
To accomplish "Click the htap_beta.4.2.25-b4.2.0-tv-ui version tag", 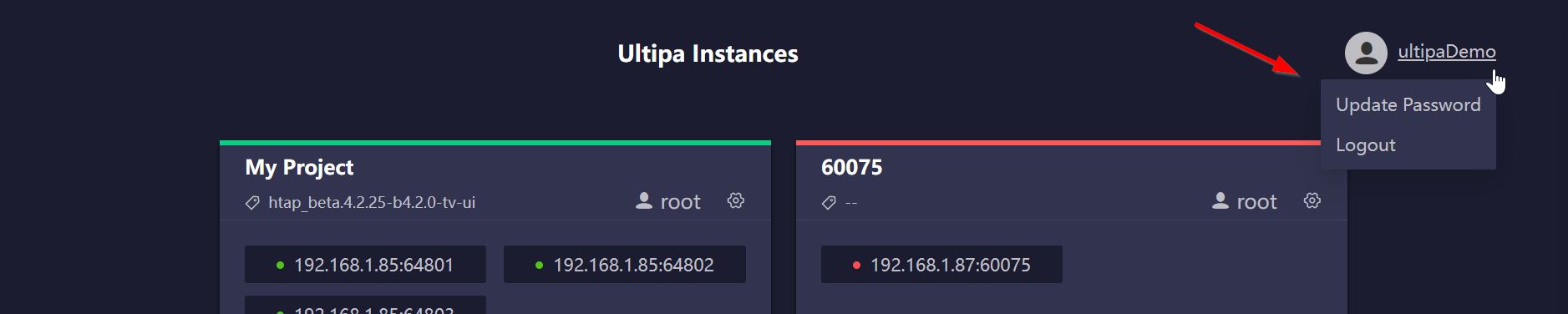I will point(372,203).
